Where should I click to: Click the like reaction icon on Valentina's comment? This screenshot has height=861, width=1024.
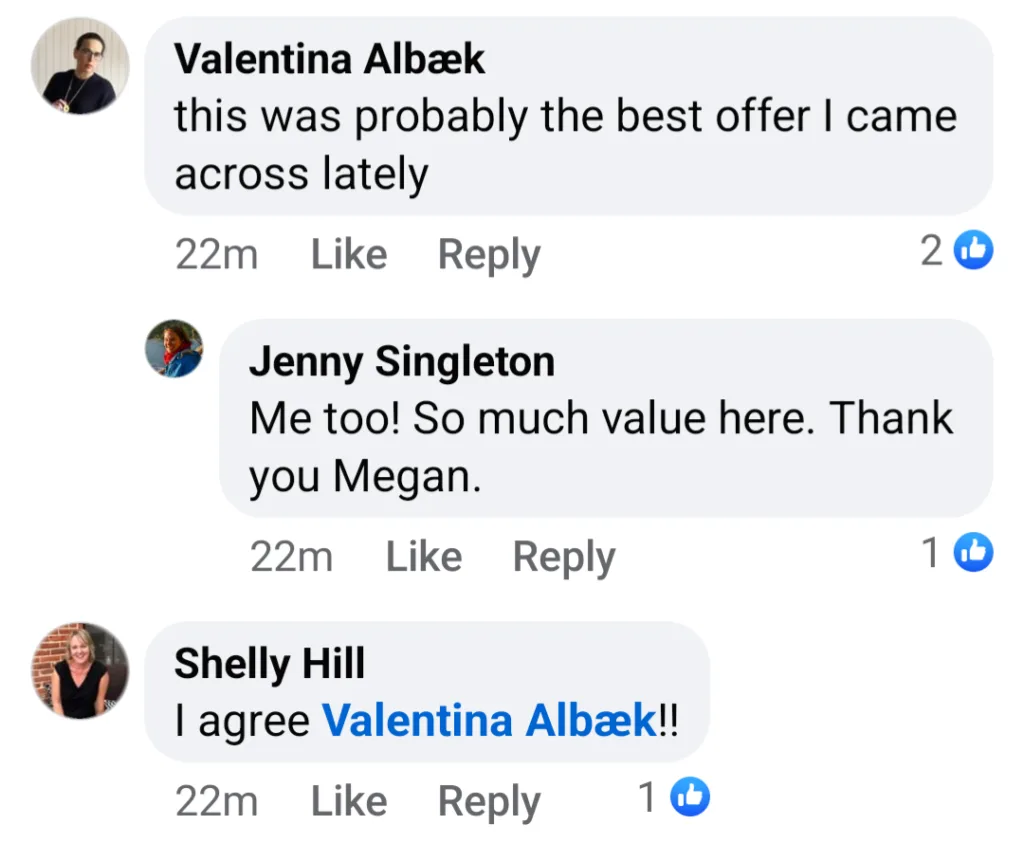click(x=974, y=251)
